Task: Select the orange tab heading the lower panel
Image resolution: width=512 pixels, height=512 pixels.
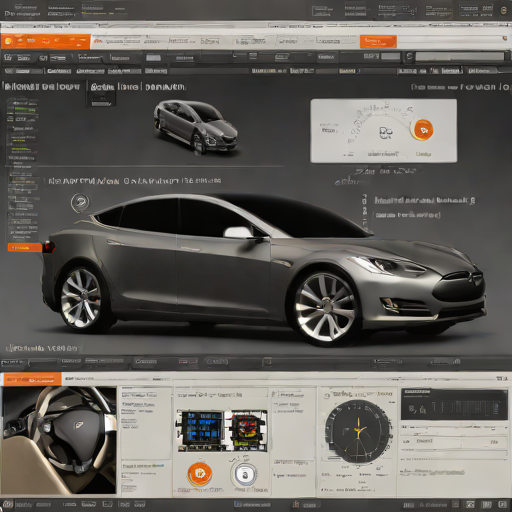Action: tap(32, 379)
